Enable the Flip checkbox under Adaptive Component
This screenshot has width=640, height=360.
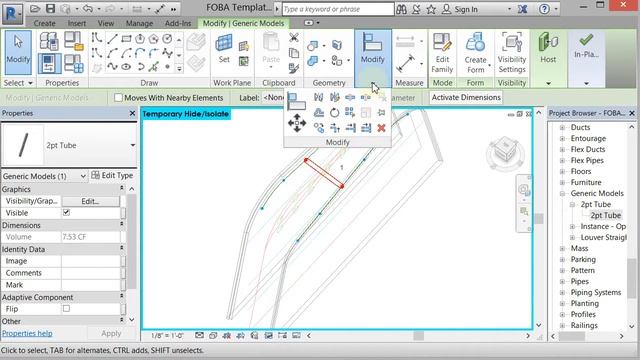coord(67,309)
